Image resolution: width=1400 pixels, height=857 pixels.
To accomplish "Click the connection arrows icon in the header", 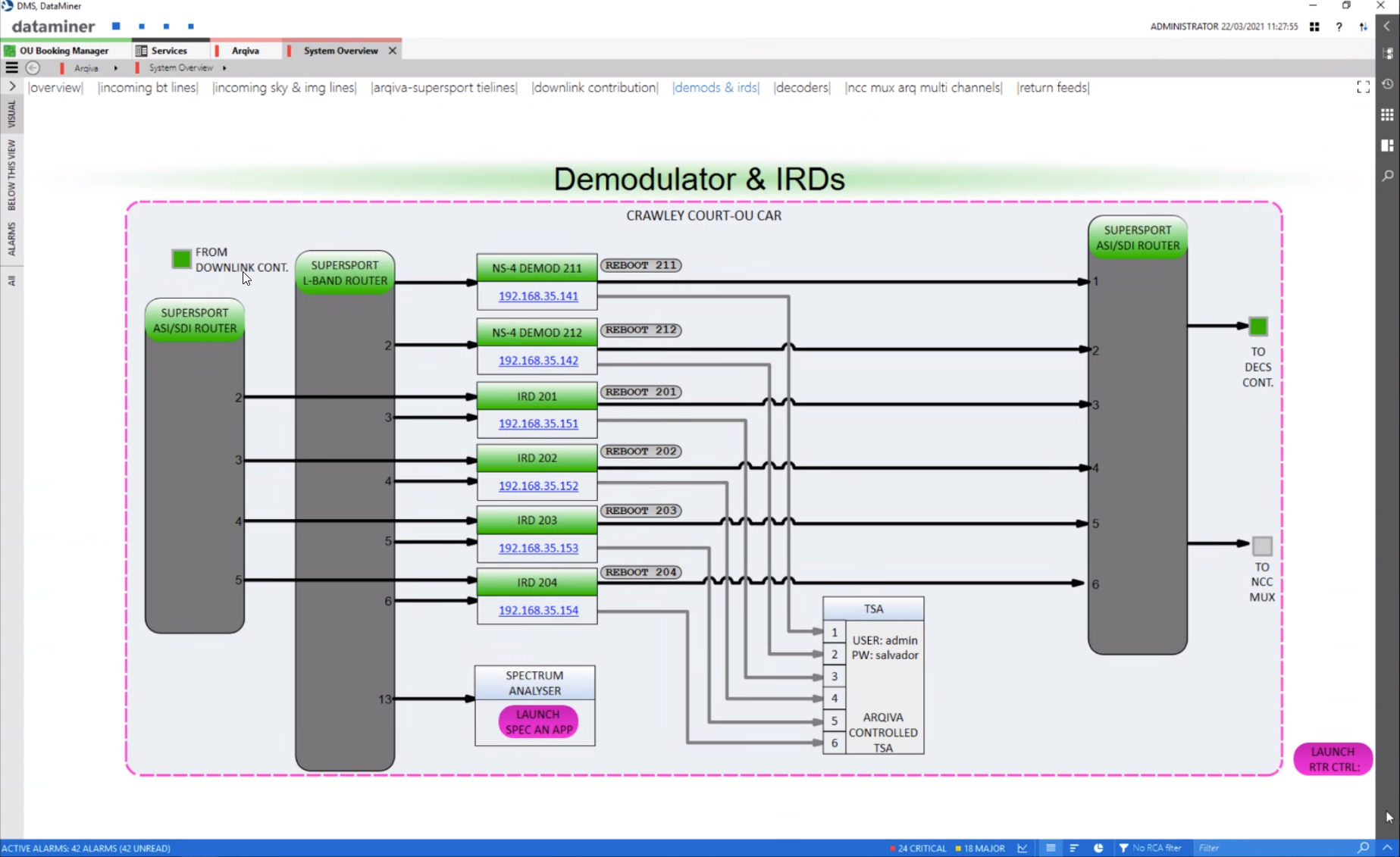I will click(x=1363, y=27).
